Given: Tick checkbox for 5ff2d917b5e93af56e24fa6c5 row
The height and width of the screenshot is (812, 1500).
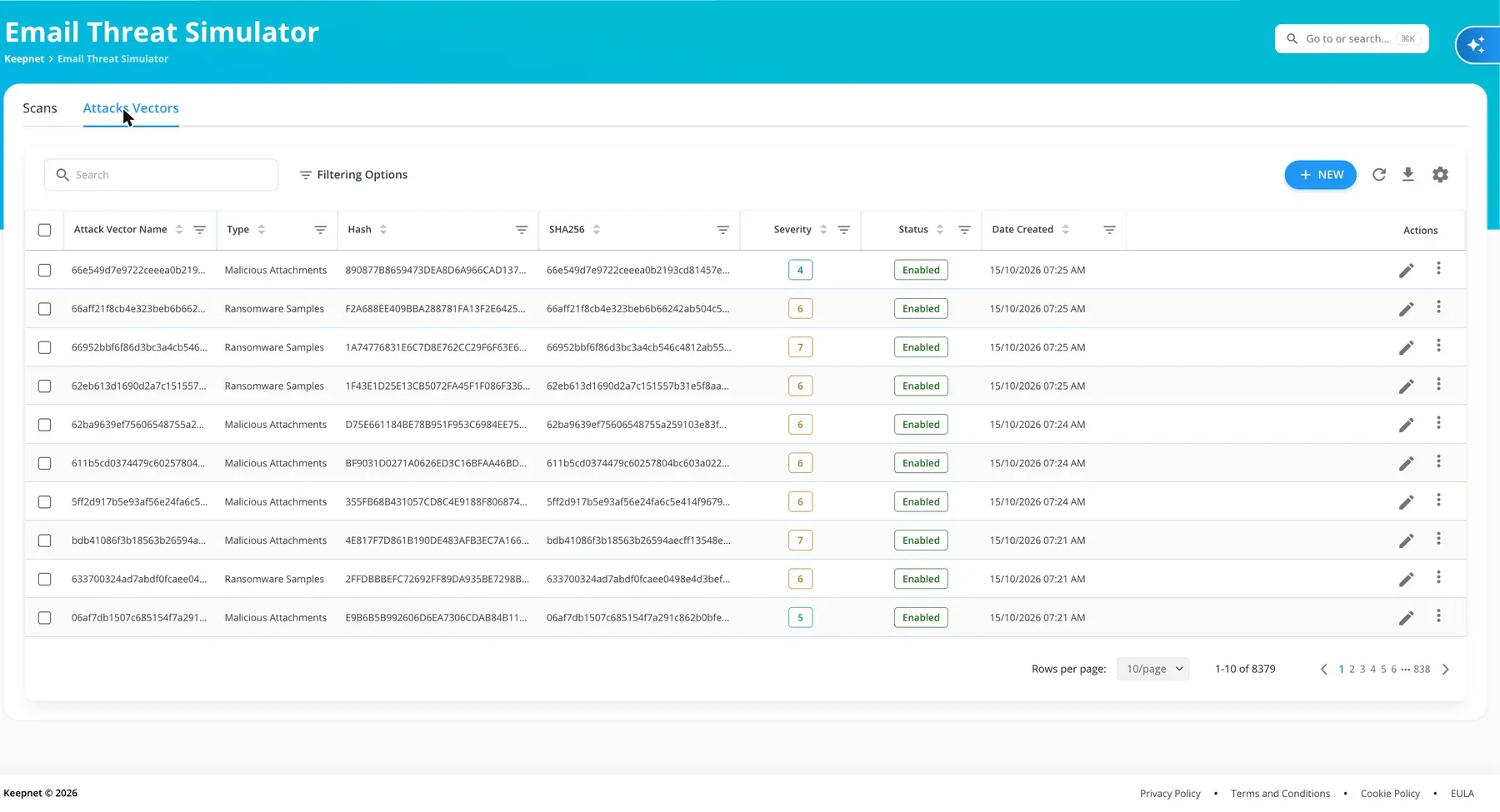Looking at the screenshot, I should click(45, 502).
